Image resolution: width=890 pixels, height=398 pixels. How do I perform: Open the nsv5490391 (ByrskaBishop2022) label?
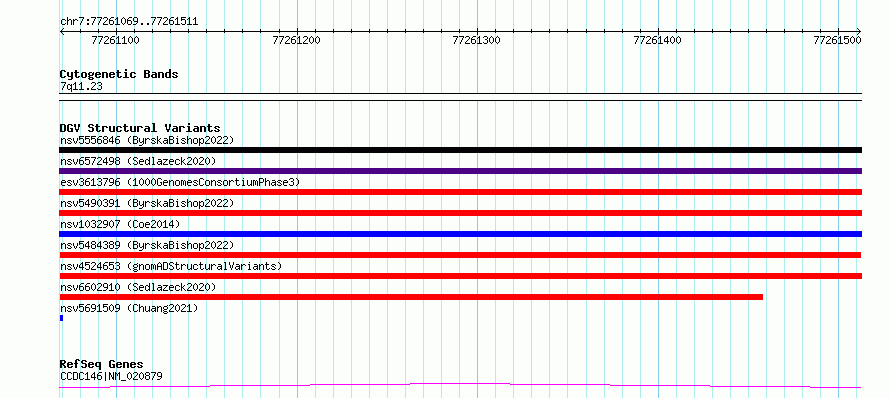pos(147,203)
